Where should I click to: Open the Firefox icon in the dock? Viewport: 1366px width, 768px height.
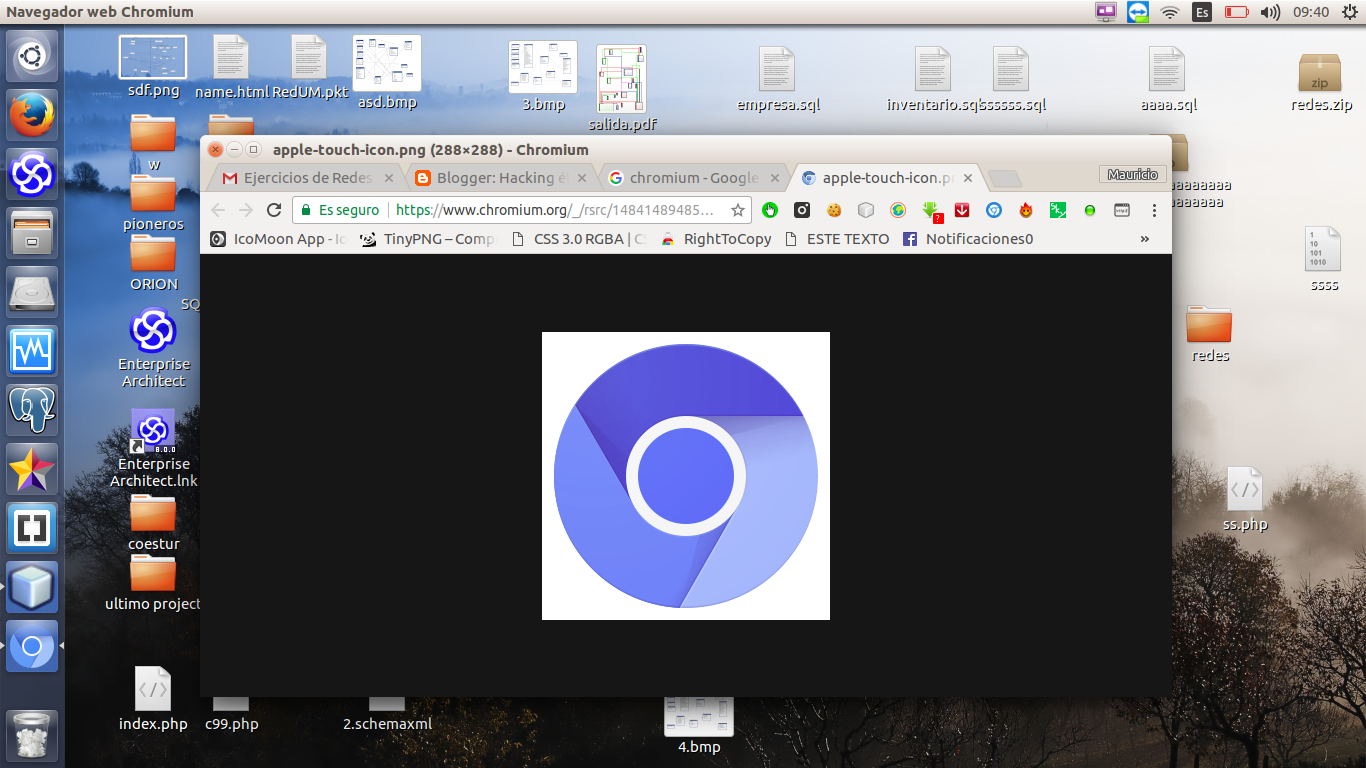pyautogui.click(x=31, y=114)
